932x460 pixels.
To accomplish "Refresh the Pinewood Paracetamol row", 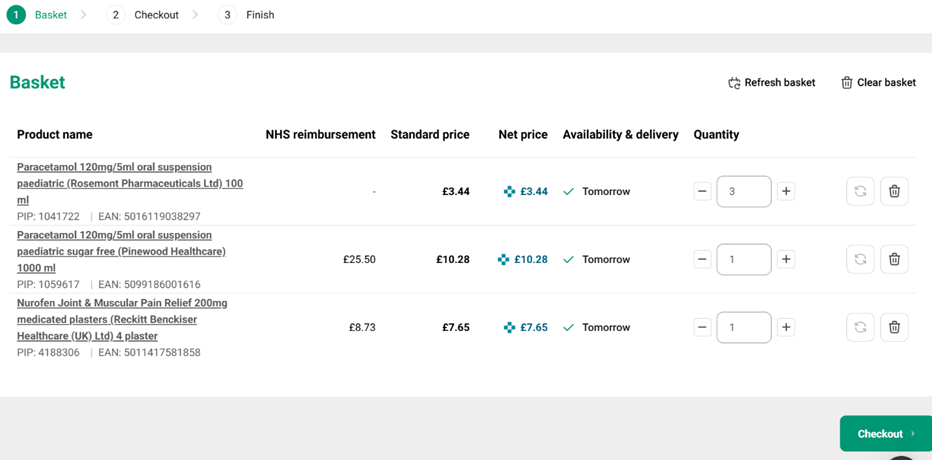I will point(860,259).
